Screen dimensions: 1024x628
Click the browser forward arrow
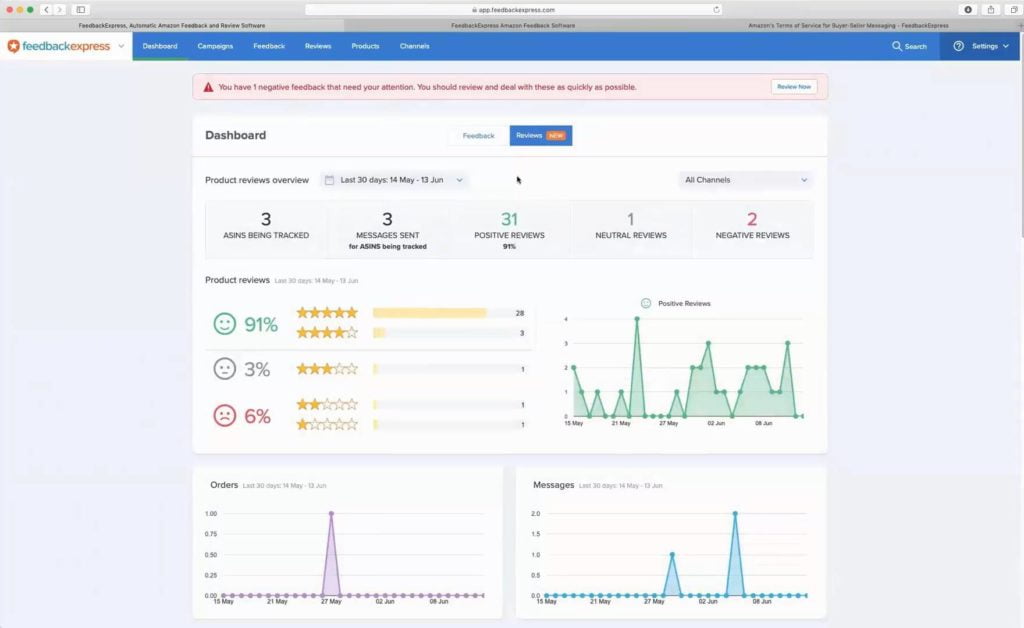(59, 10)
